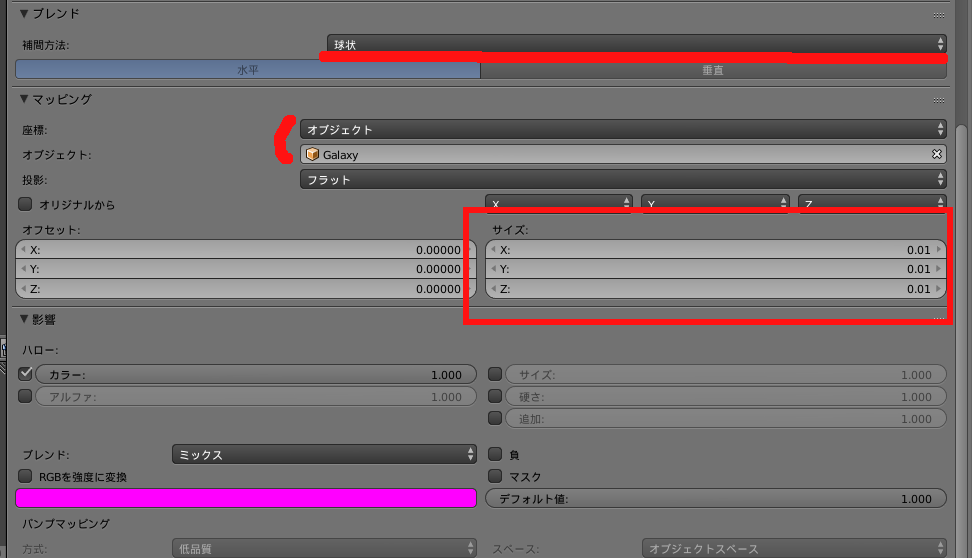Screen dimensions: 972x558
Task: Click the 追加 influence slider
Action: coord(726,418)
